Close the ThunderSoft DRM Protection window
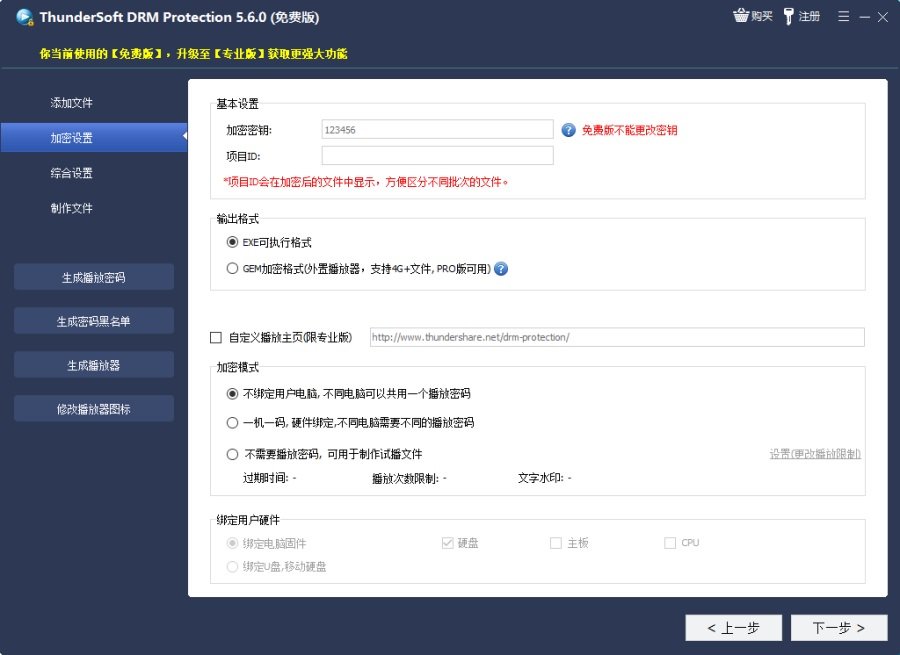The height and width of the screenshot is (655, 900). coord(883,17)
